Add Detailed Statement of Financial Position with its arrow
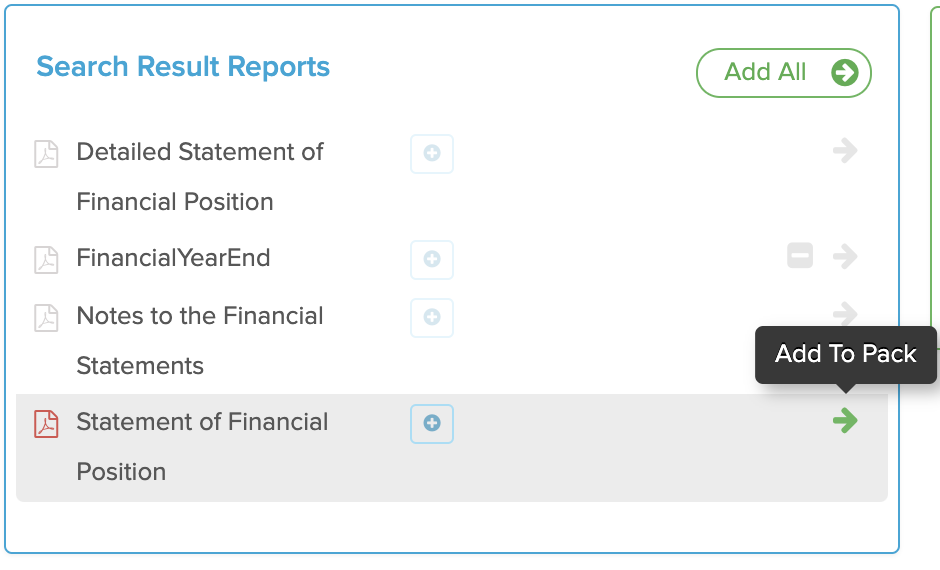The width and height of the screenshot is (940, 570). click(x=845, y=150)
